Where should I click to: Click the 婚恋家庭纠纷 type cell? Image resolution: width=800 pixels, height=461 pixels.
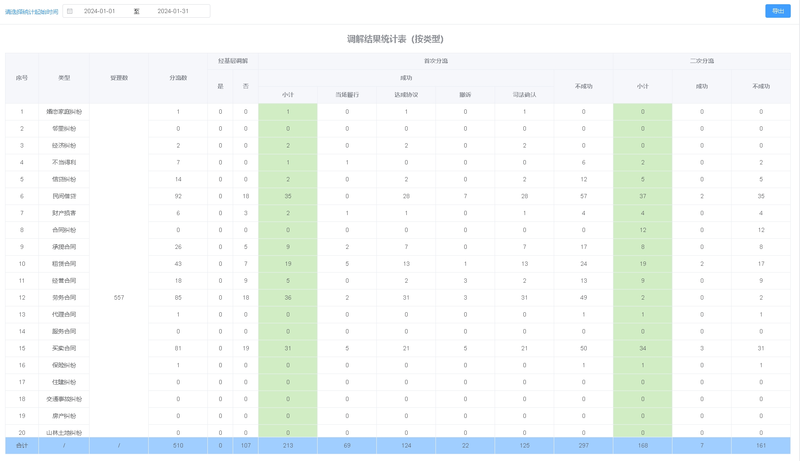click(x=64, y=112)
